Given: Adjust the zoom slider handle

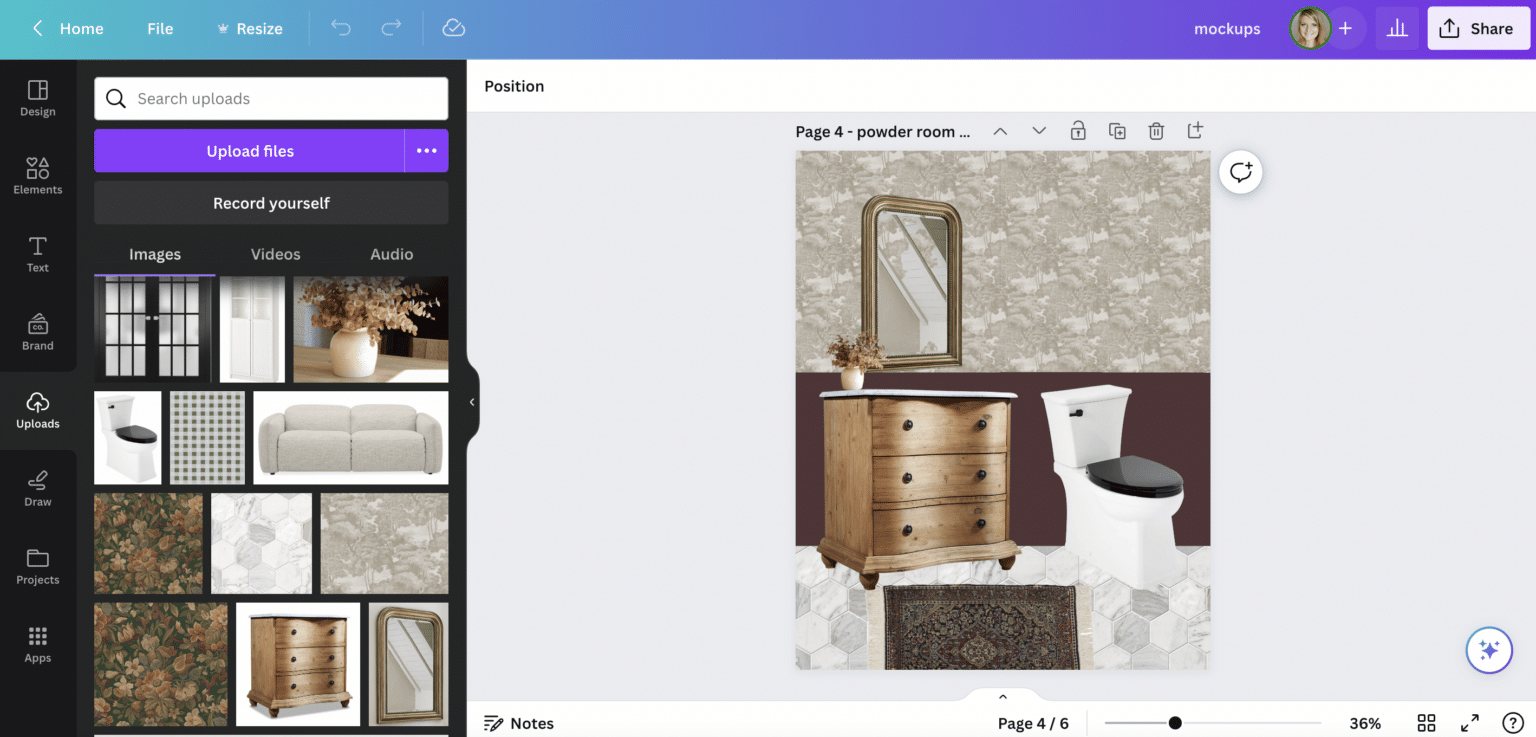Looking at the screenshot, I should (x=1175, y=723).
